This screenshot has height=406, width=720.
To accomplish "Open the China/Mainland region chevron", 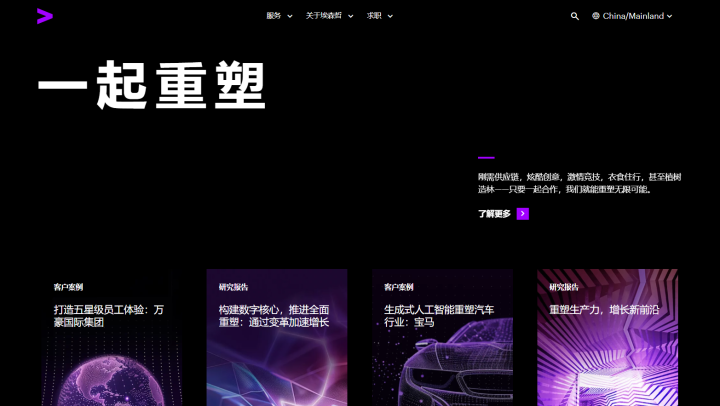I will click(x=670, y=16).
